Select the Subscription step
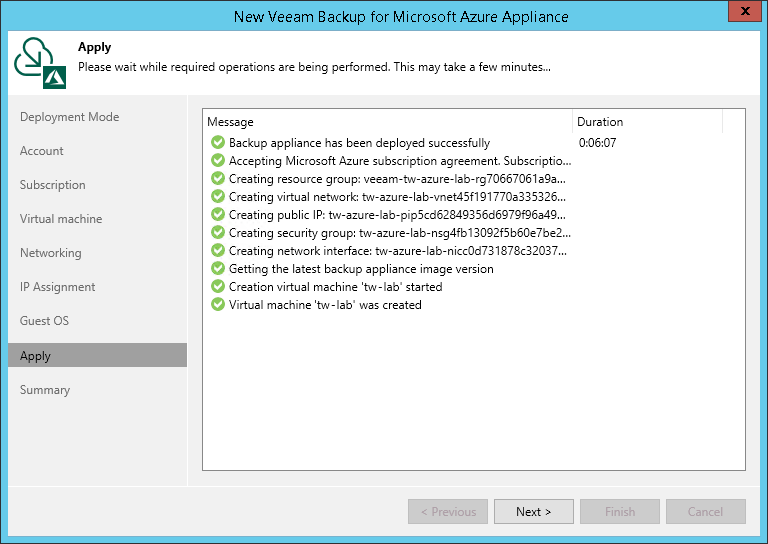 52,185
